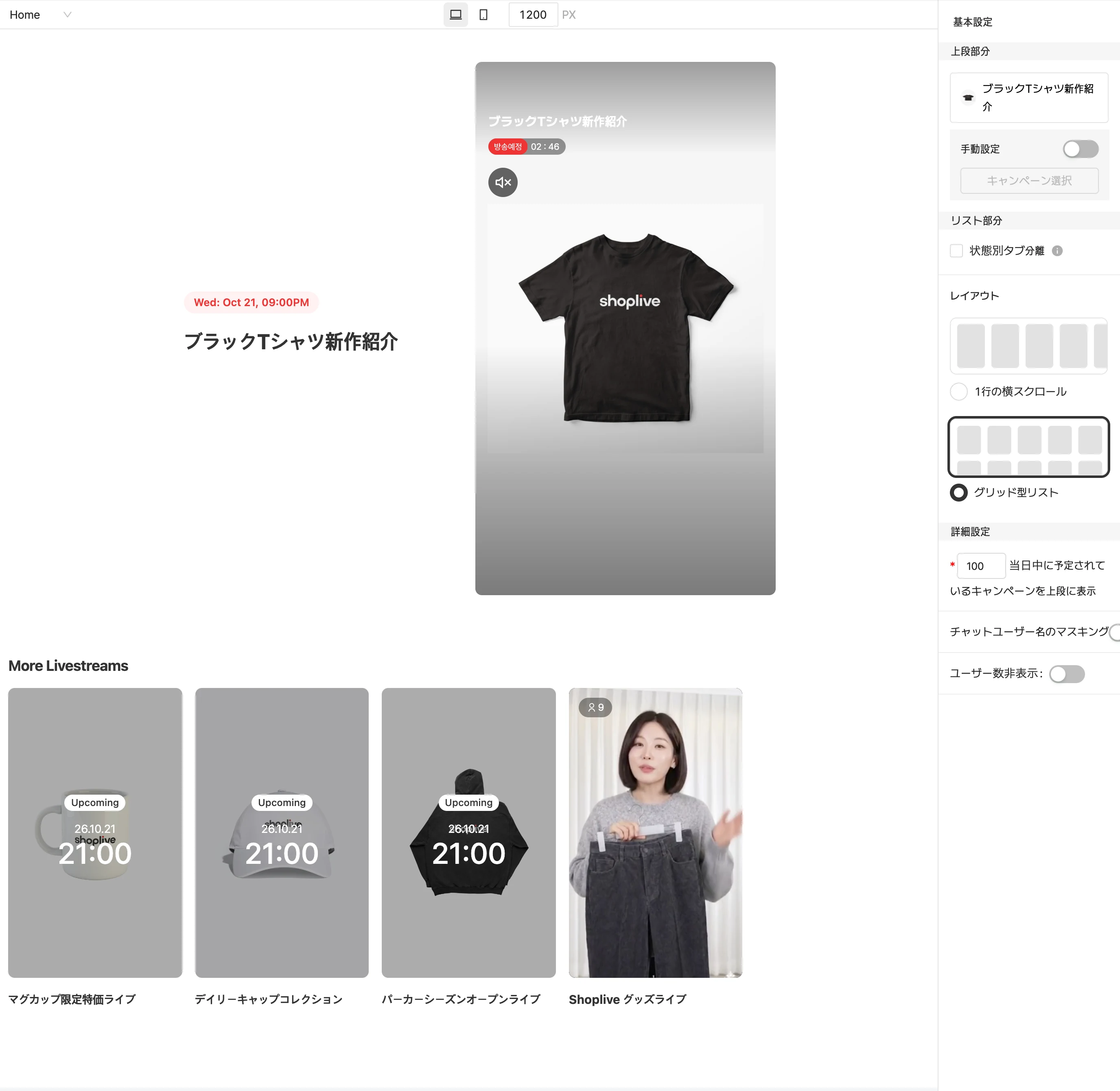Viewport: 1120px width, 1091px height.
Task: Switch to mobile preview icon
Action: coord(483,15)
